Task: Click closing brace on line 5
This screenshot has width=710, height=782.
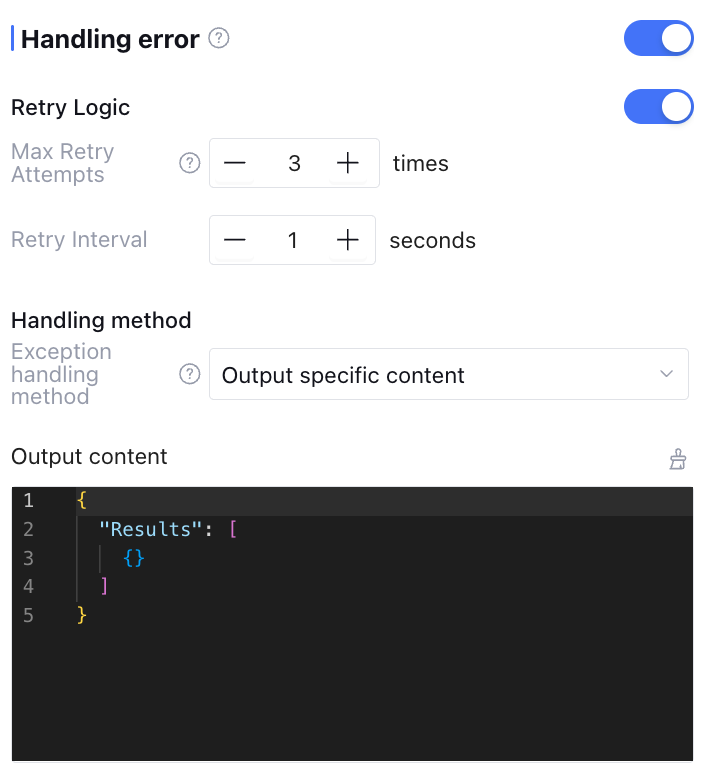Action: [x=82, y=615]
